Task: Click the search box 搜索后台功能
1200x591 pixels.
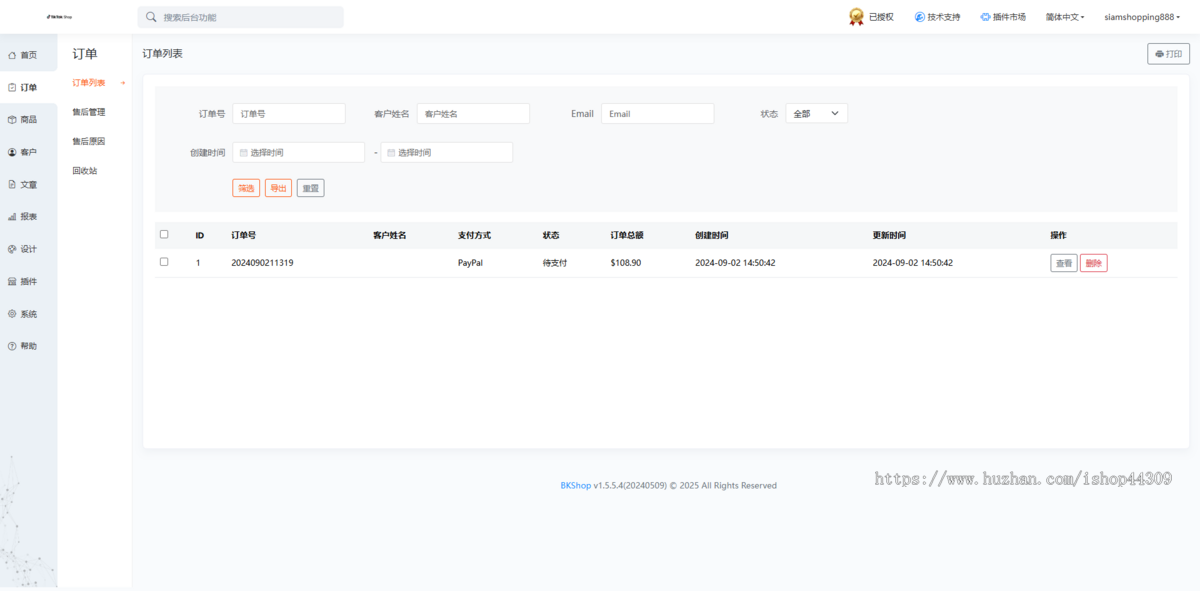Action: (240, 17)
